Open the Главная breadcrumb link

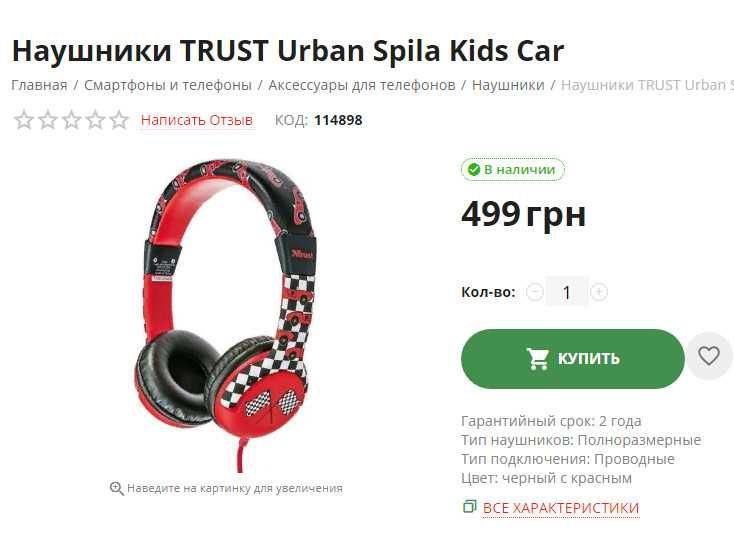point(39,85)
